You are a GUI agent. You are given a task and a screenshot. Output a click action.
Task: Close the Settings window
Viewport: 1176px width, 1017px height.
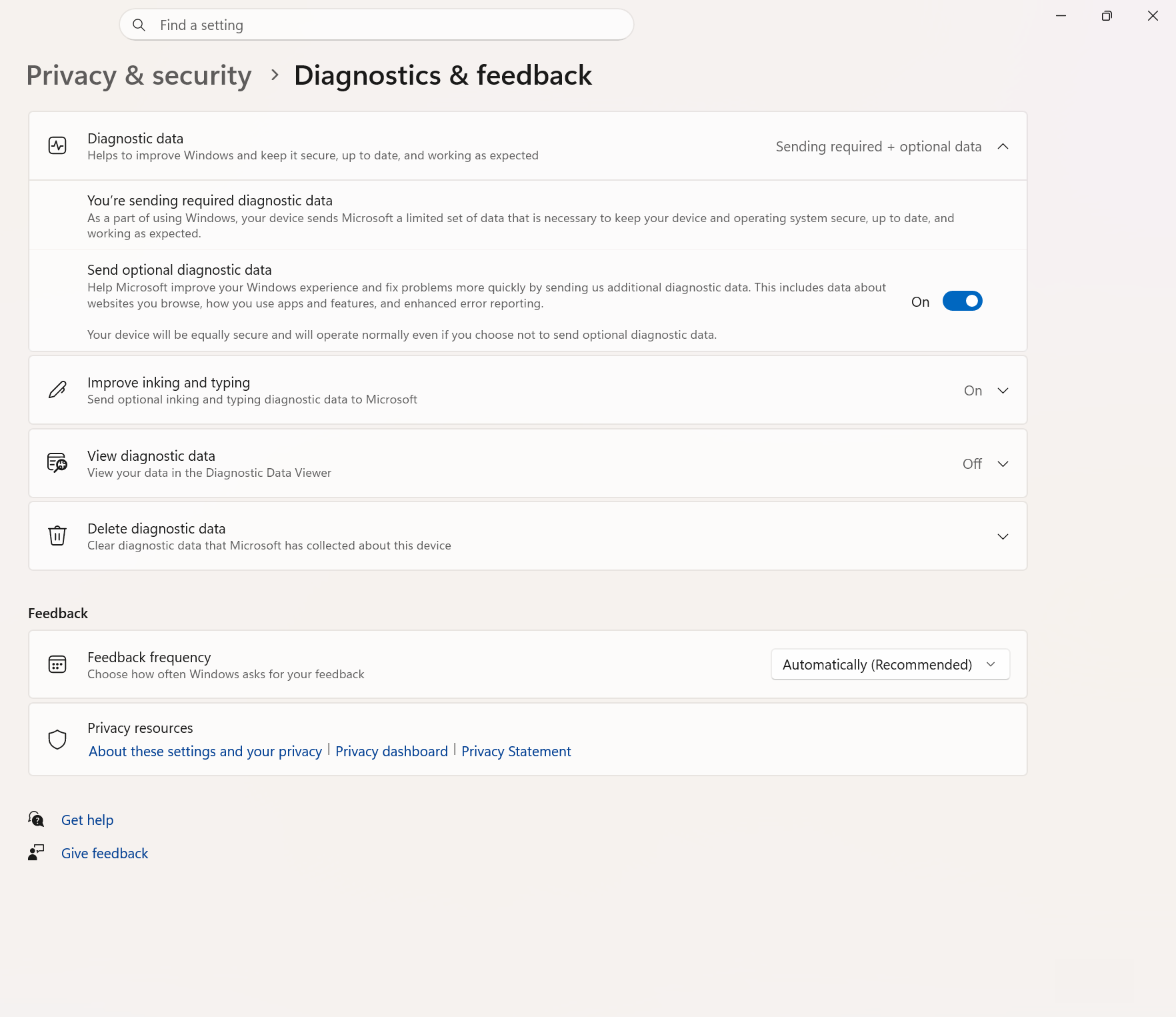pos(1153,15)
